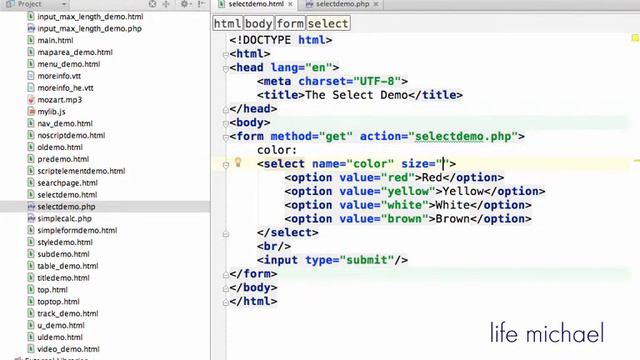
Task: Click PHP icon next to selectdemo.php in tree
Action: pyautogui.click(x=31, y=207)
